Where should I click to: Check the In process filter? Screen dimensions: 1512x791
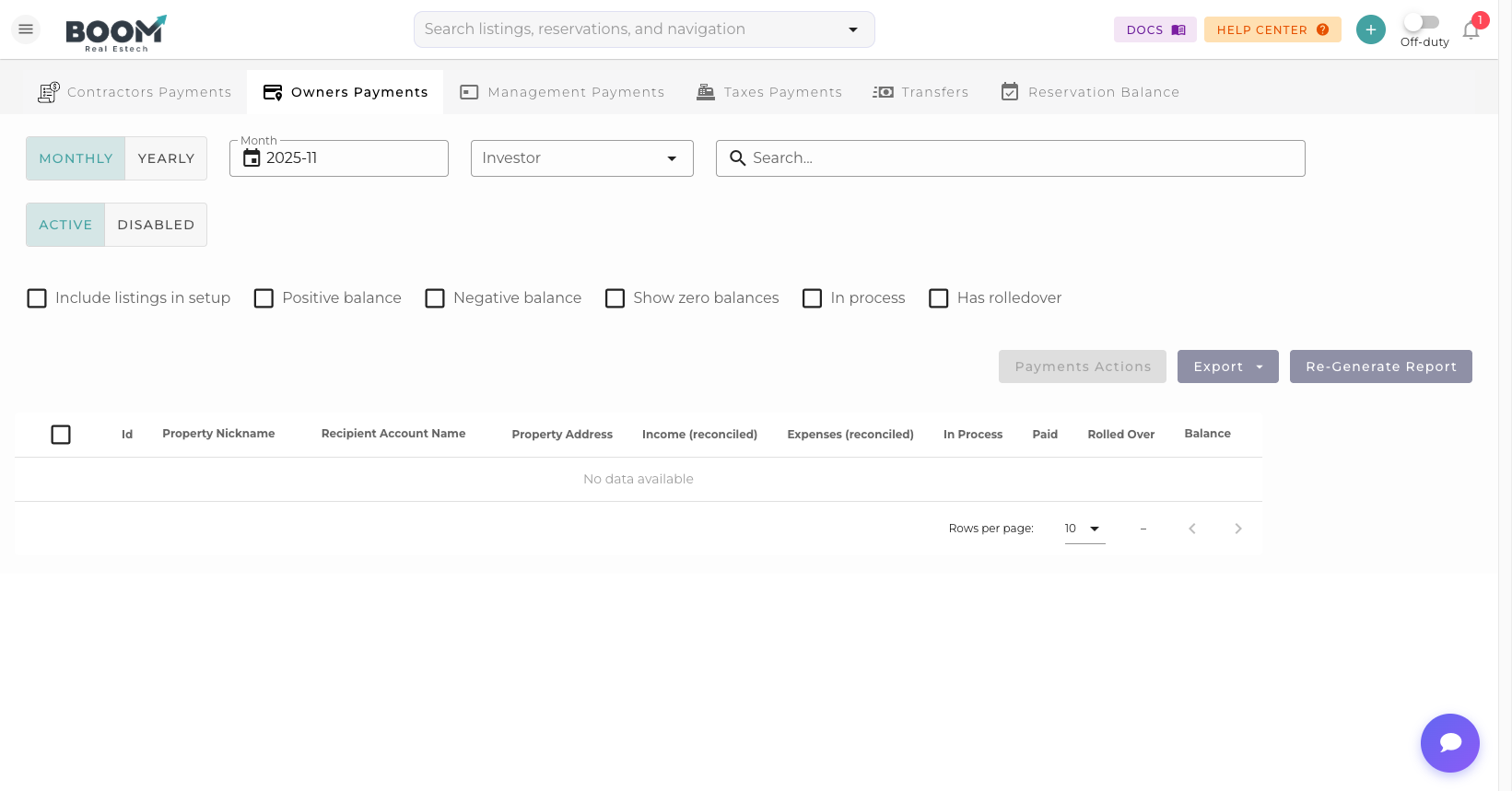pyautogui.click(x=812, y=298)
